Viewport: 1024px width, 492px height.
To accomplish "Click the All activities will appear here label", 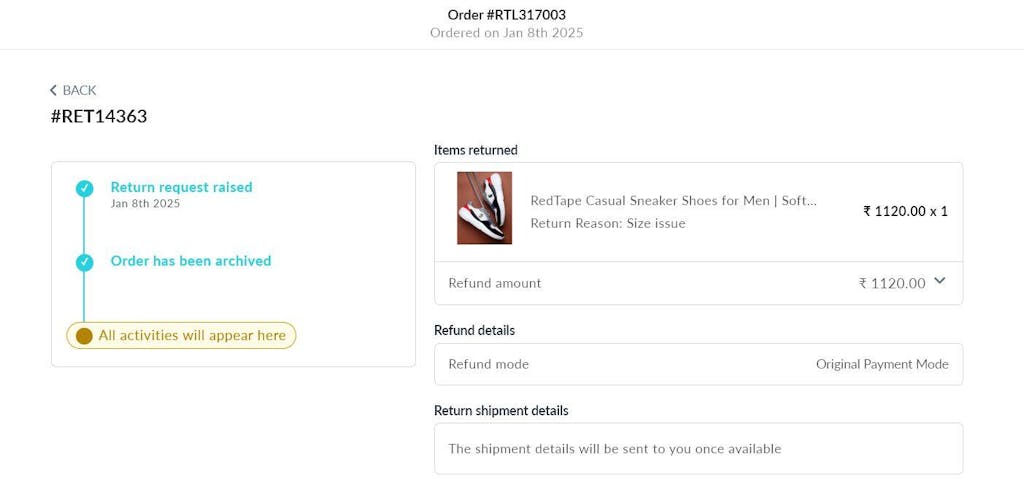I will (192, 336).
